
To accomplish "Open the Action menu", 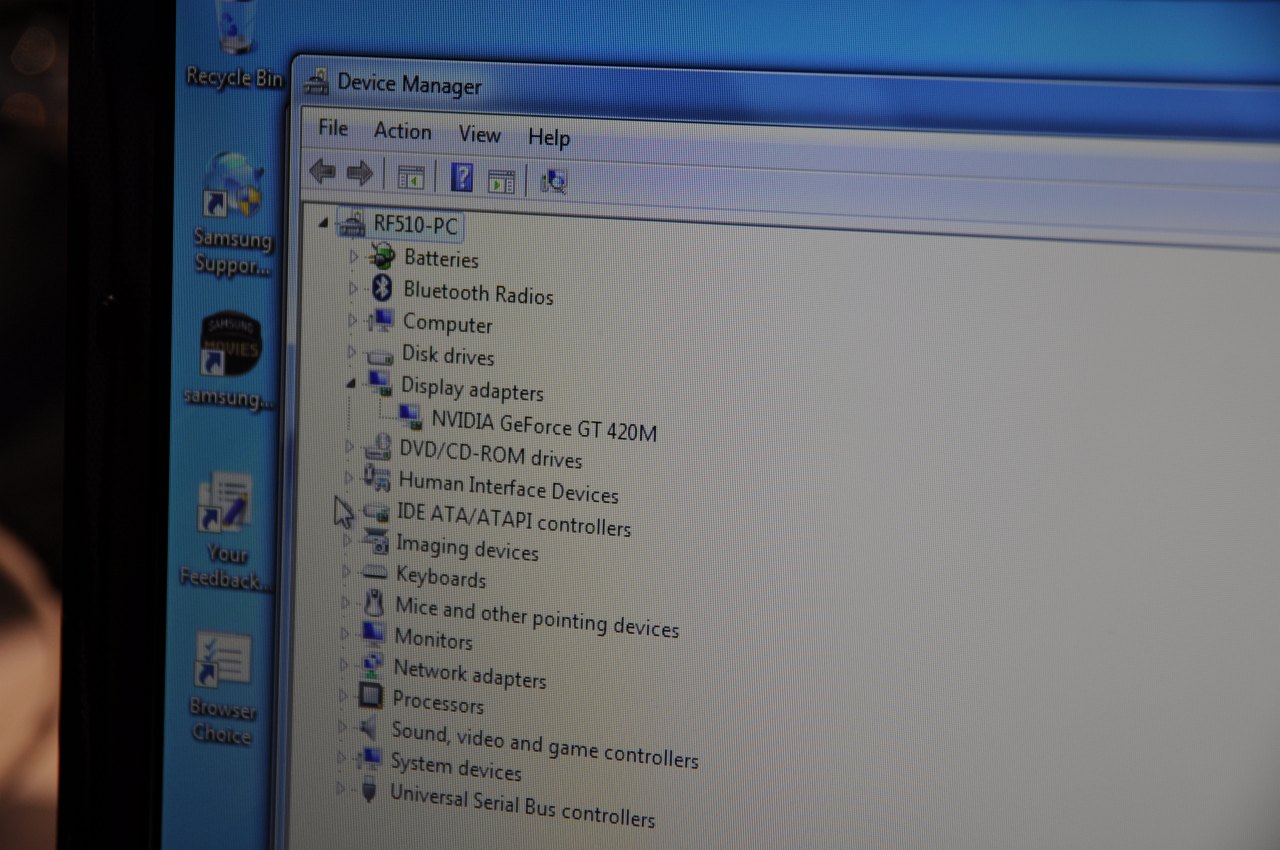I will (x=402, y=131).
